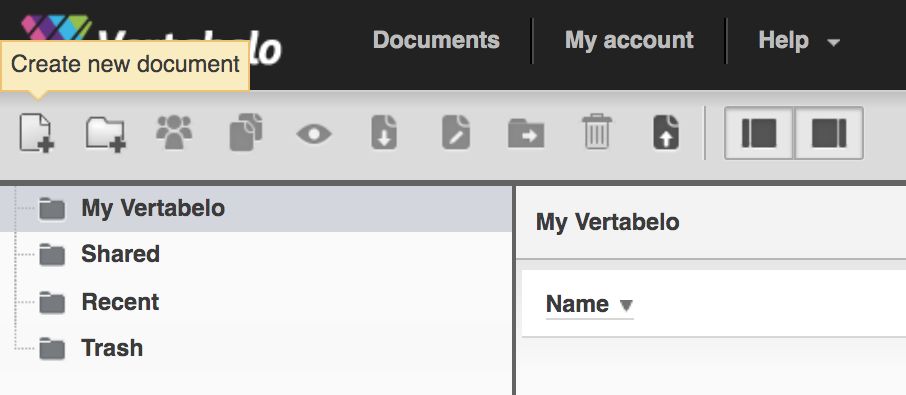Click the move to folder arrow icon
The width and height of the screenshot is (906, 395).
(526, 133)
